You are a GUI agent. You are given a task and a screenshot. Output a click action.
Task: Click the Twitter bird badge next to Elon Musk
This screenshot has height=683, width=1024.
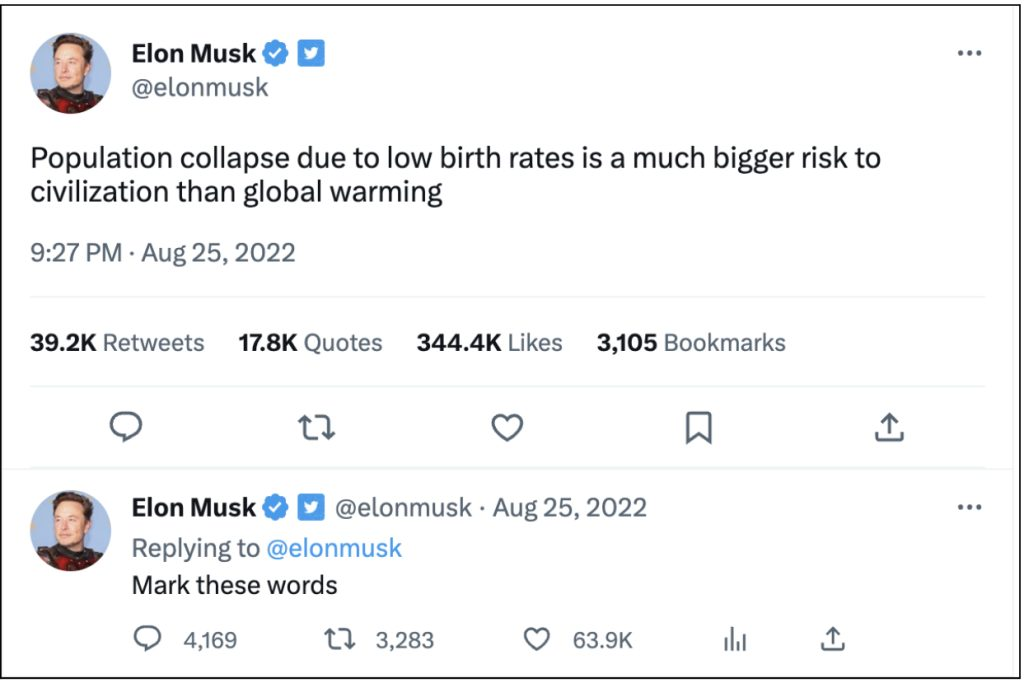[313, 52]
